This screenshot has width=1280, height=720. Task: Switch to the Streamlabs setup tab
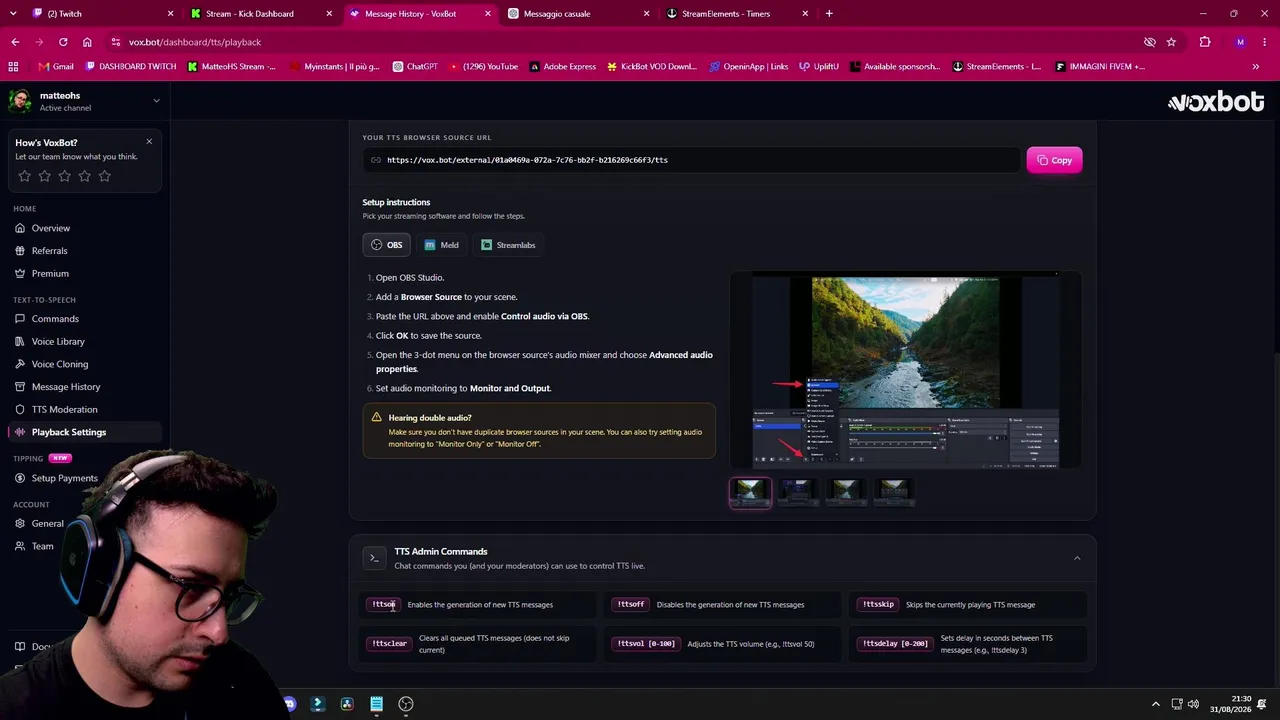coord(508,245)
